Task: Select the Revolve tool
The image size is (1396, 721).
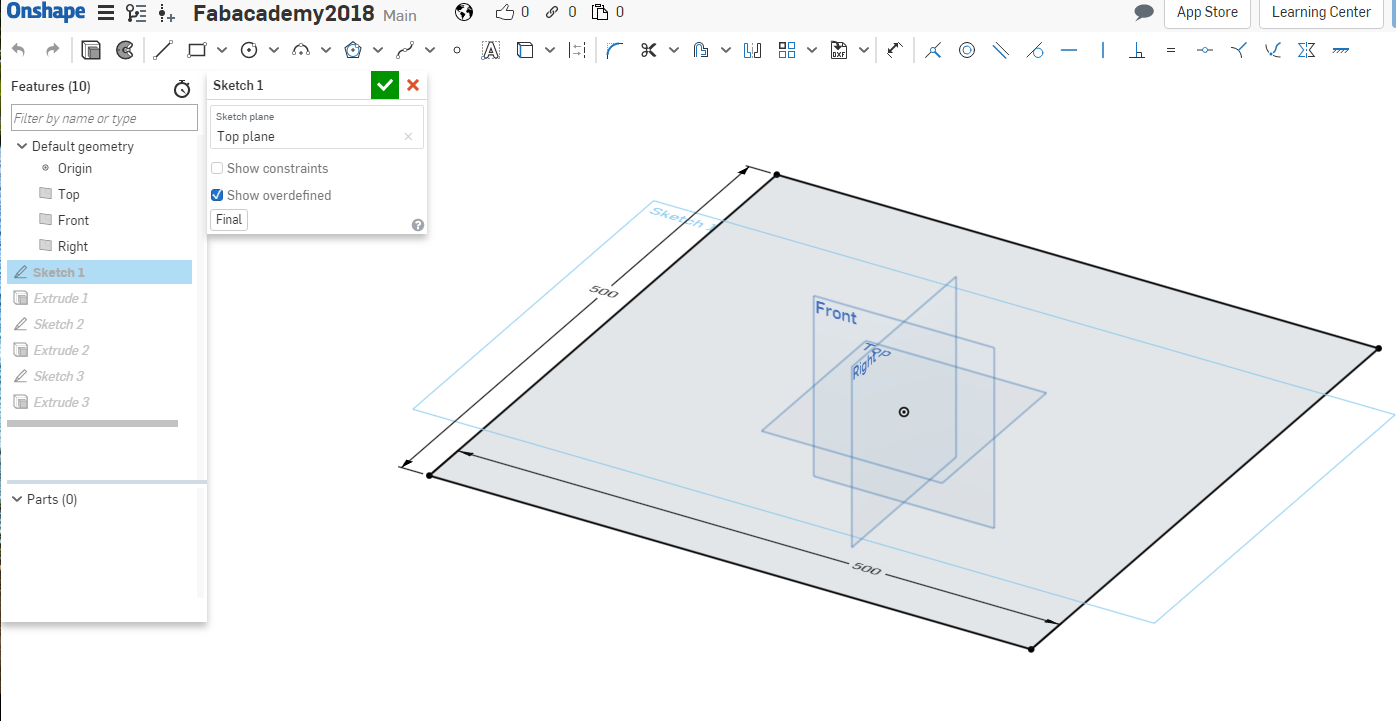Action: coord(125,50)
